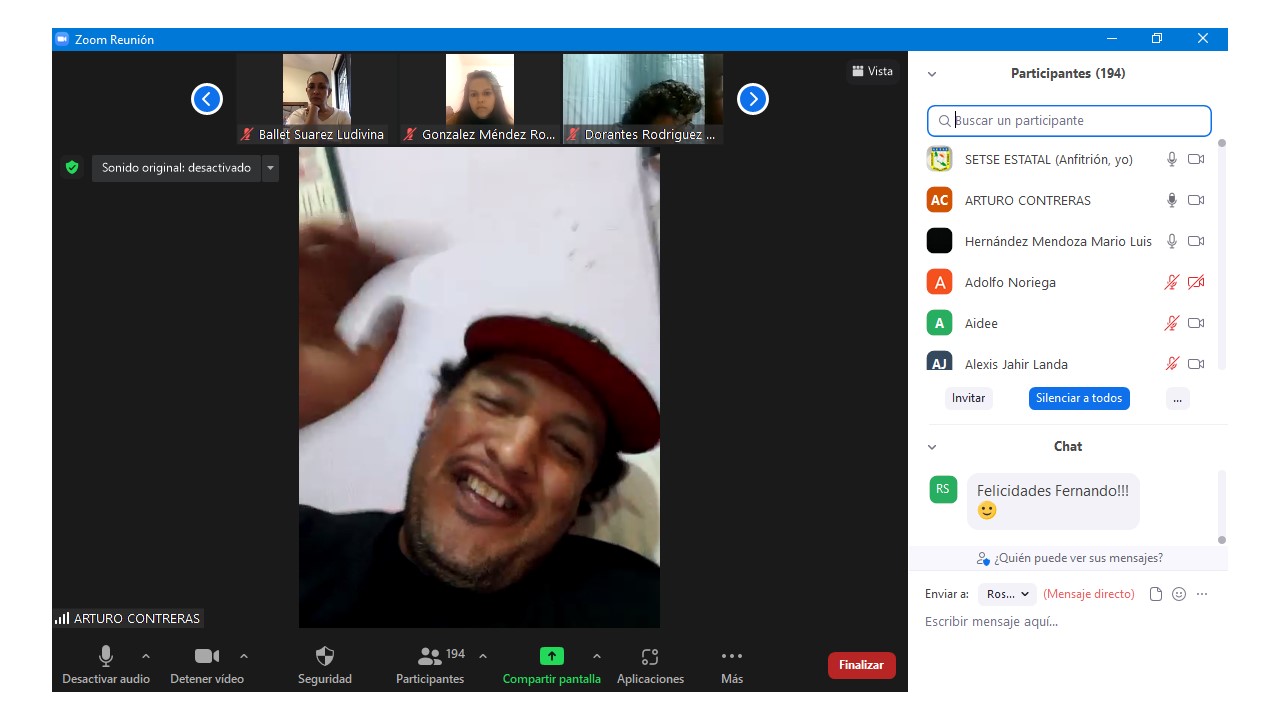Click the RS avatar in the chat
This screenshot has height=720, width=1280.
point(943,489)
